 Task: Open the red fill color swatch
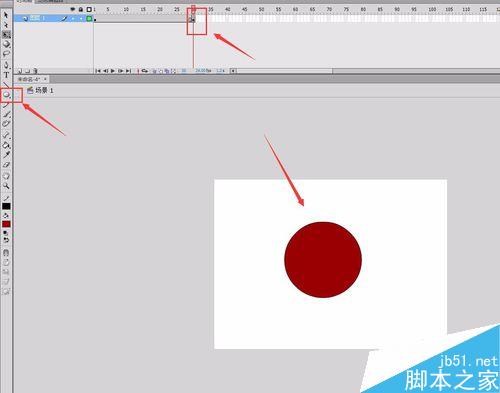pos(6,224)
